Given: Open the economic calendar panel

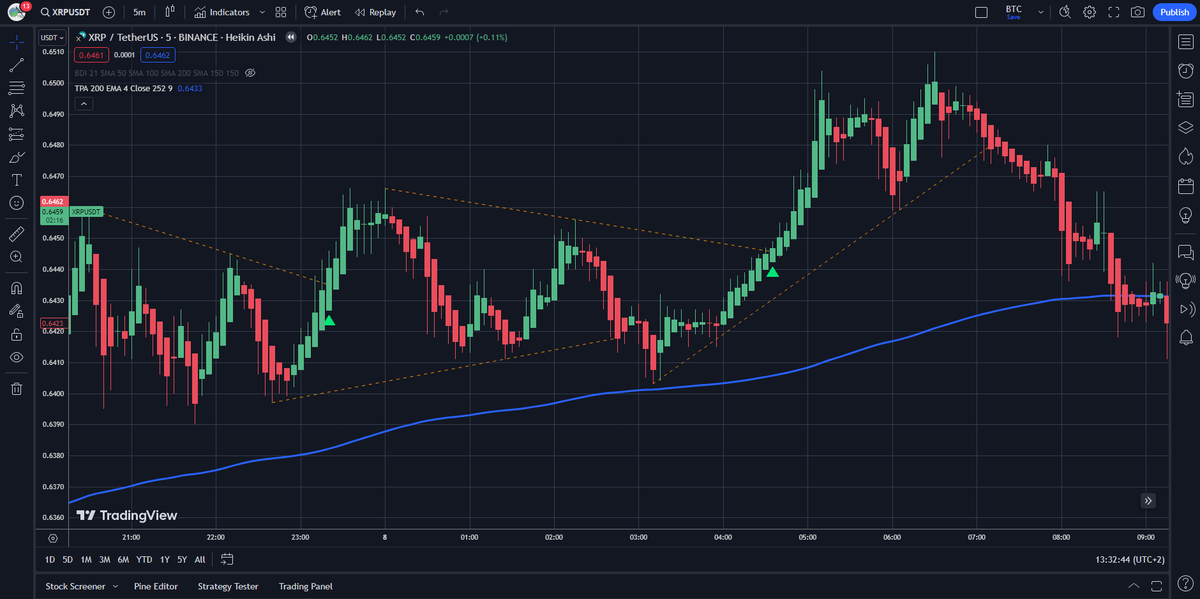Looking at the screenshot, I should (1185, 185).
